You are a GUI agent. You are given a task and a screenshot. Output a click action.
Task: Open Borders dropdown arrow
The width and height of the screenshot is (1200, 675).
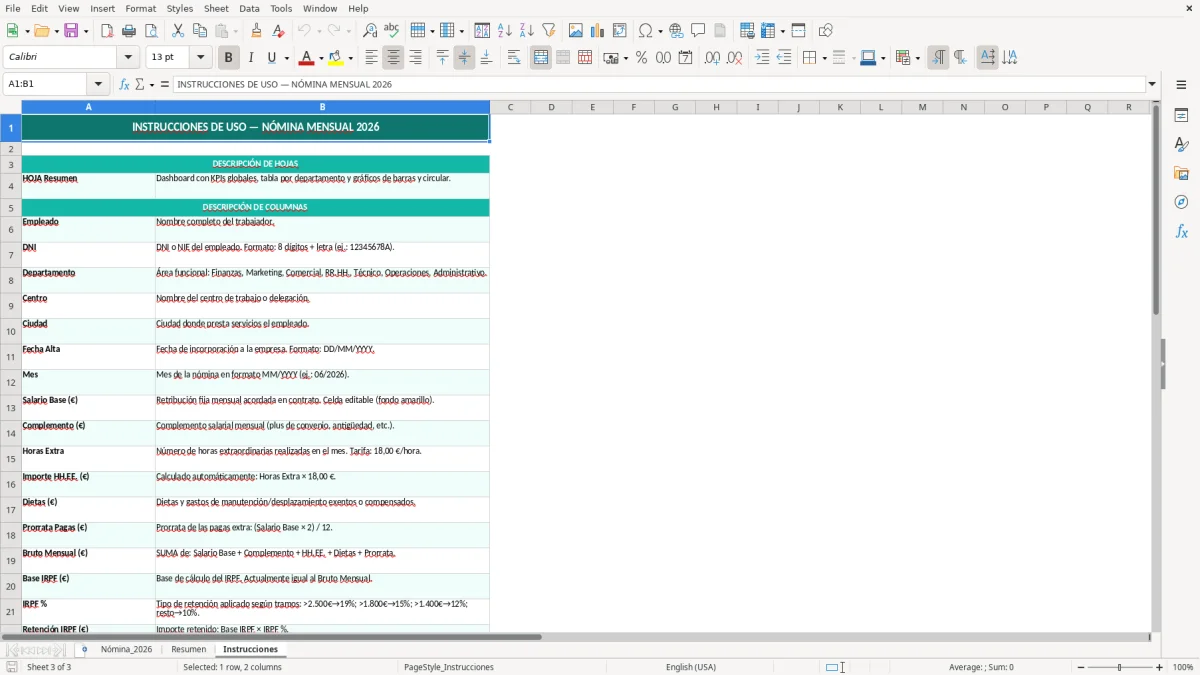tap(823, 58)
